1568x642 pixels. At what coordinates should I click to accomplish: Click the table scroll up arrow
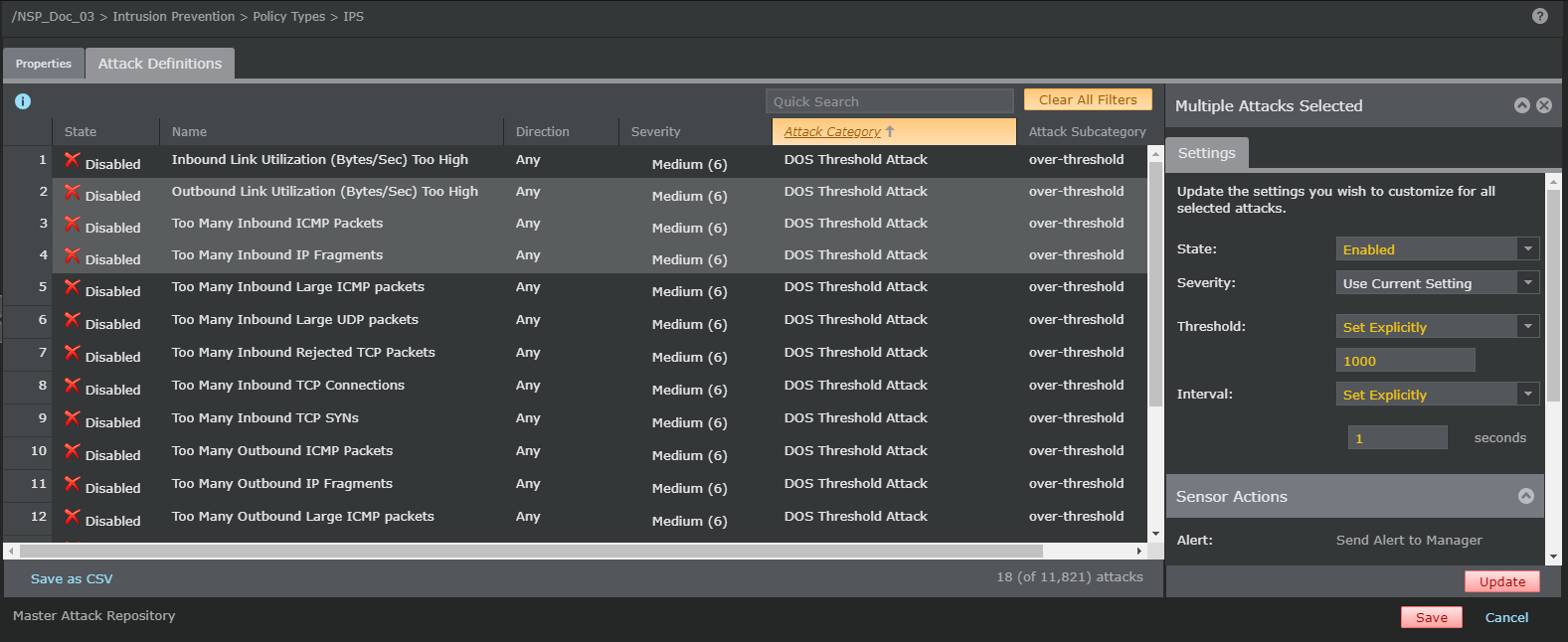1155,154
